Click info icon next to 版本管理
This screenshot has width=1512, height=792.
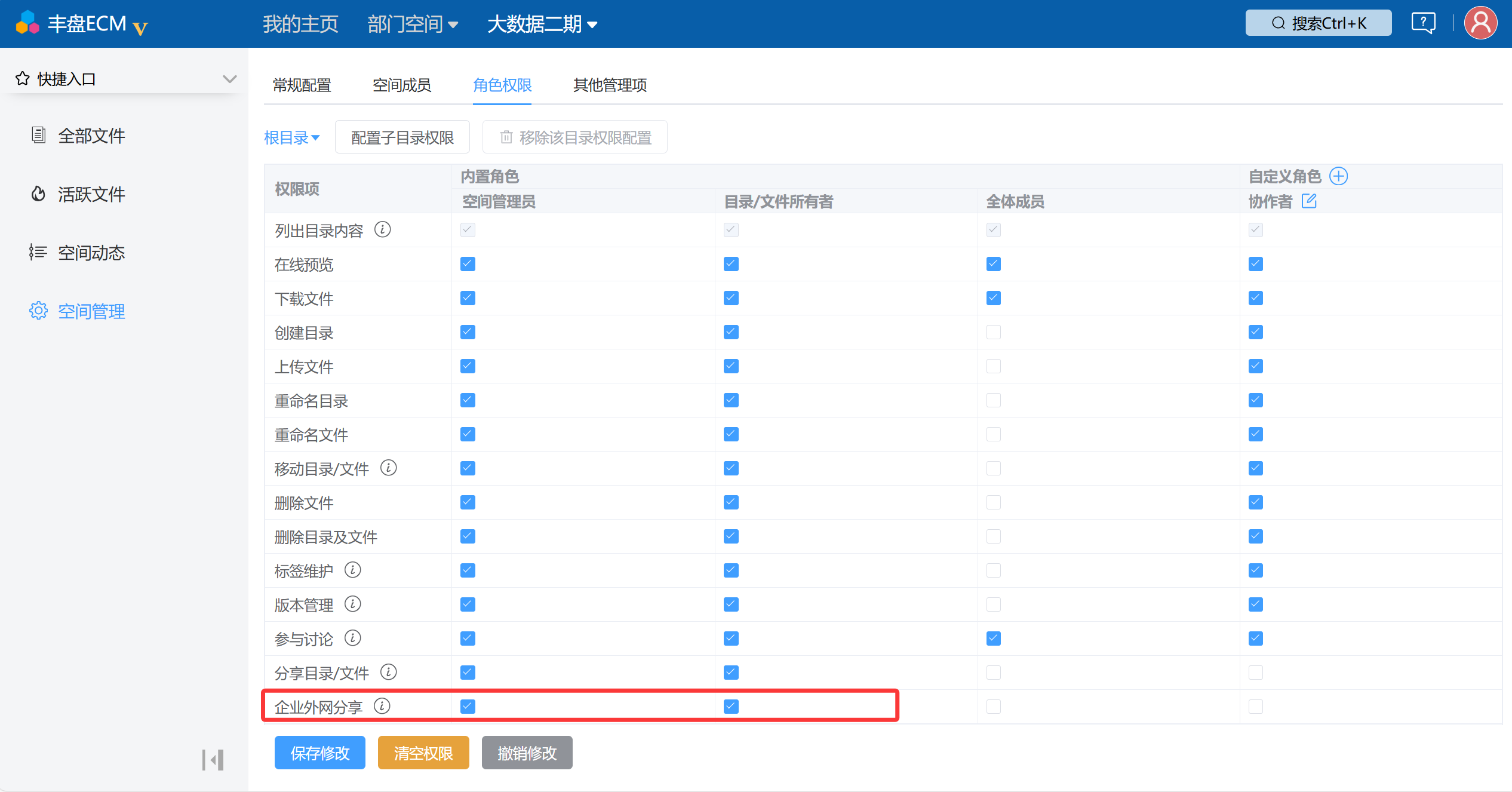(x=353, y=604)
